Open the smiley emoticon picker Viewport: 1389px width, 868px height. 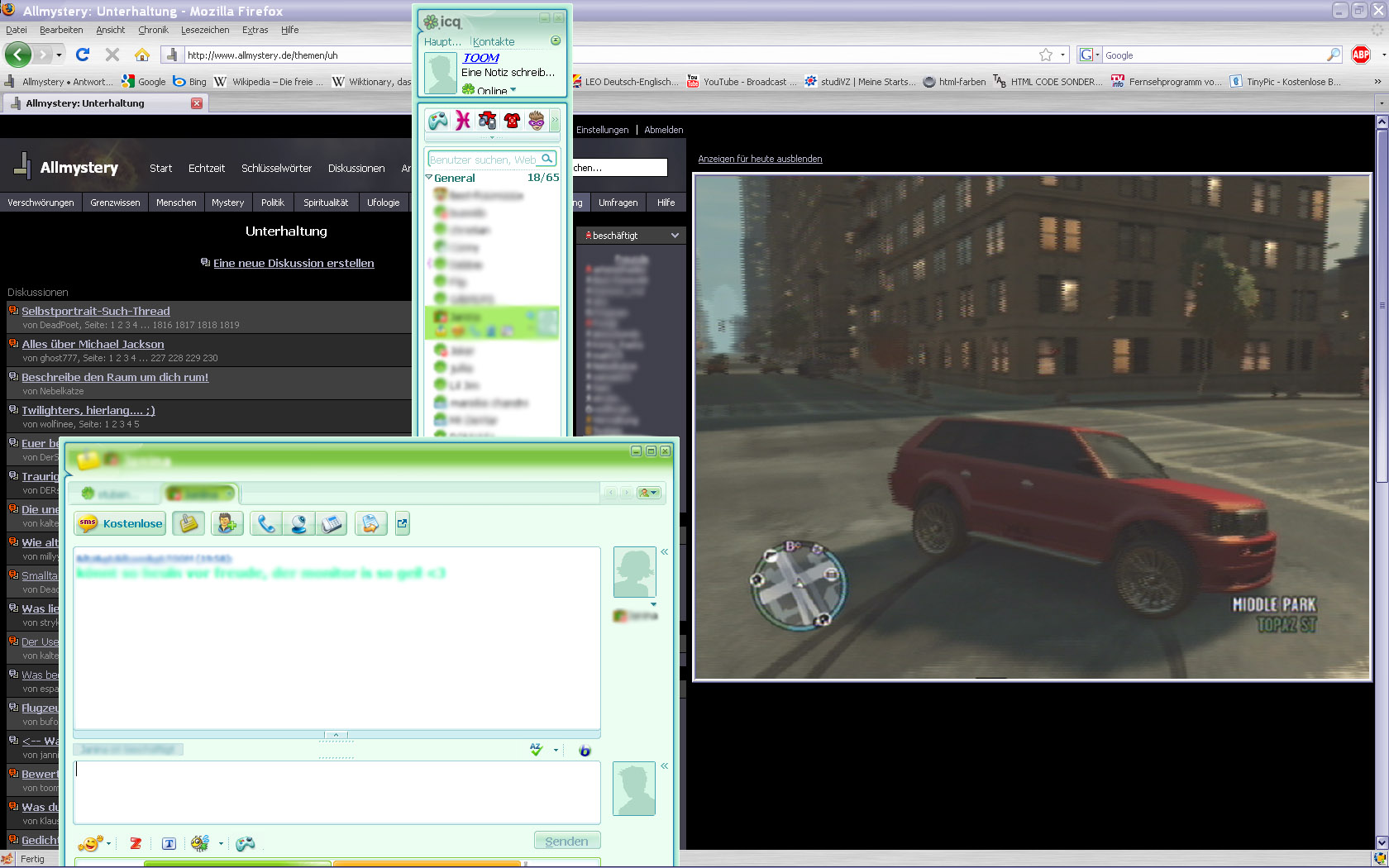click(89, 843)
